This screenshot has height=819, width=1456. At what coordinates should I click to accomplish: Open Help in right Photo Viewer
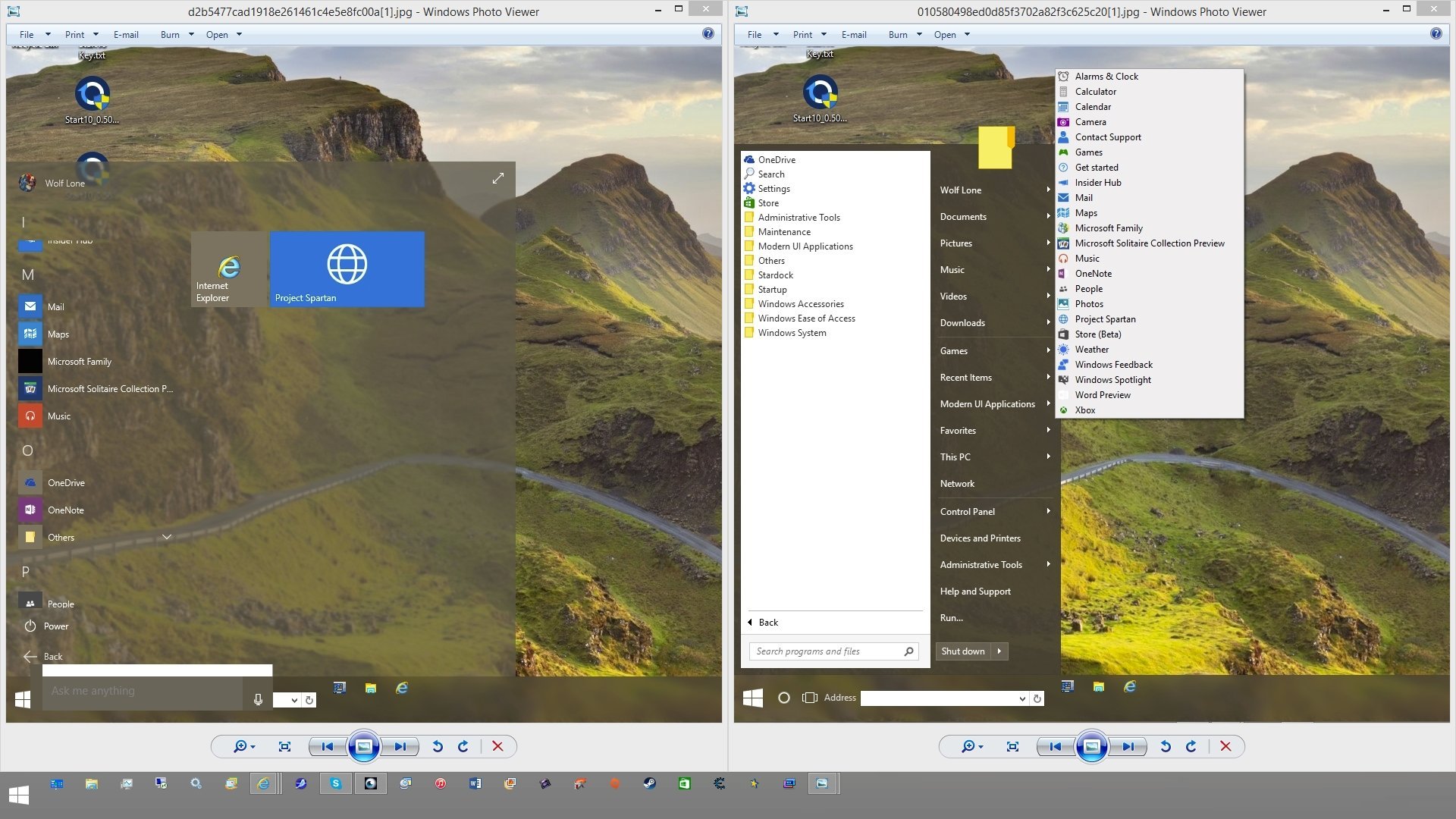[x=1436, y=33]
